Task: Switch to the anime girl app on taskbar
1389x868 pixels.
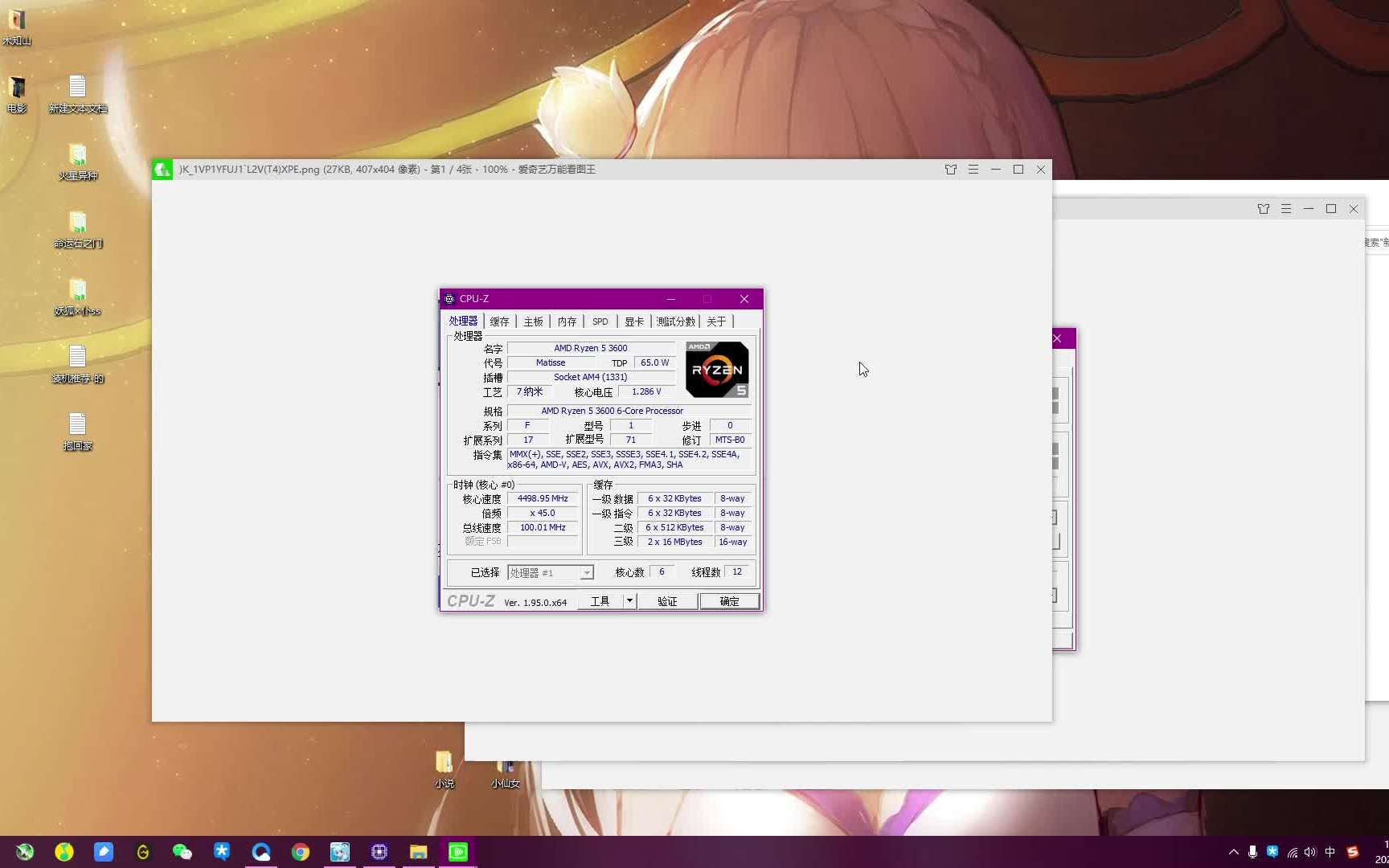Action: tap(340, 852)
